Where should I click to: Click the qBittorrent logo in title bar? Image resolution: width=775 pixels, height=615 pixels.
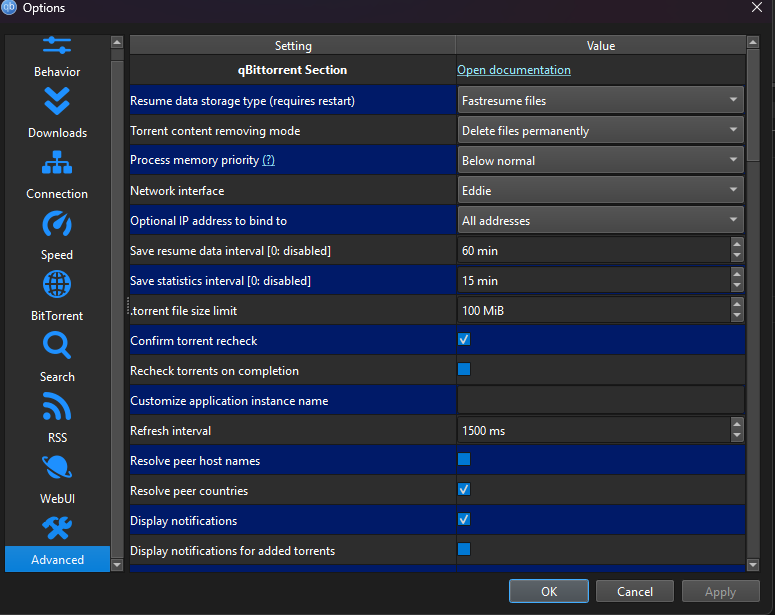point(8,7)
